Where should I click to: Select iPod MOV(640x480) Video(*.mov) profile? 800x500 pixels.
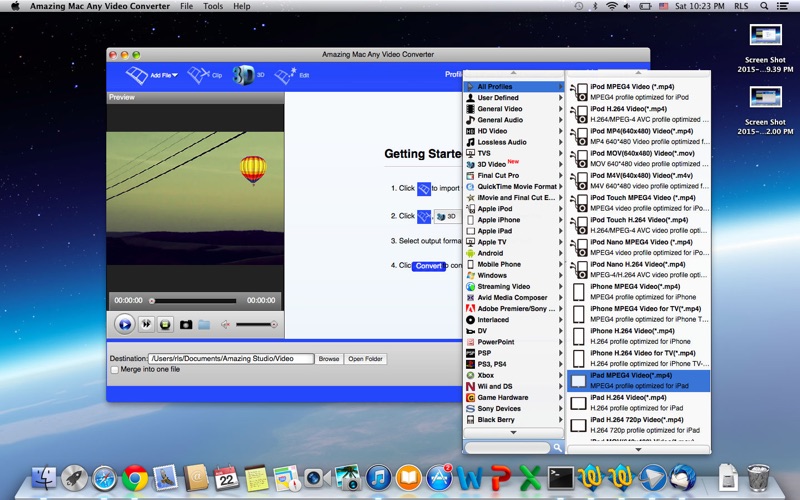(639, 159)
